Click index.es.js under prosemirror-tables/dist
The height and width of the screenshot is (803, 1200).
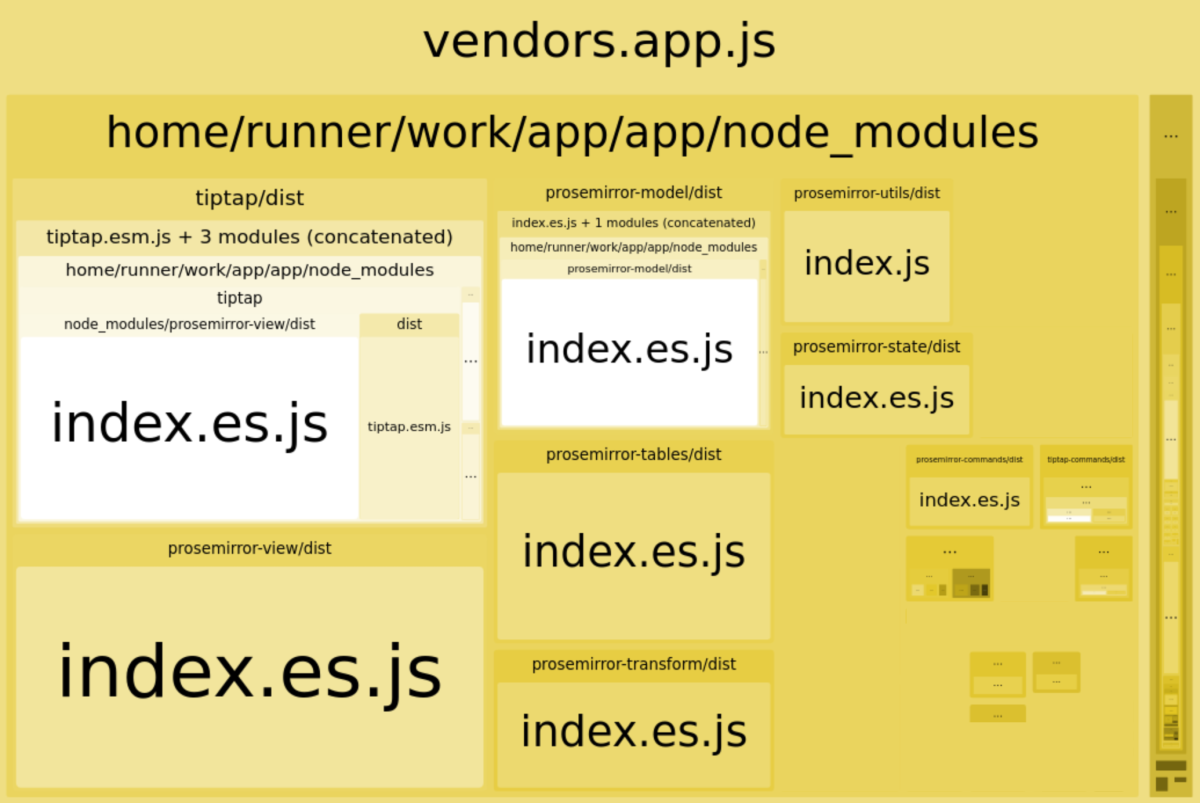pos(633,553)
